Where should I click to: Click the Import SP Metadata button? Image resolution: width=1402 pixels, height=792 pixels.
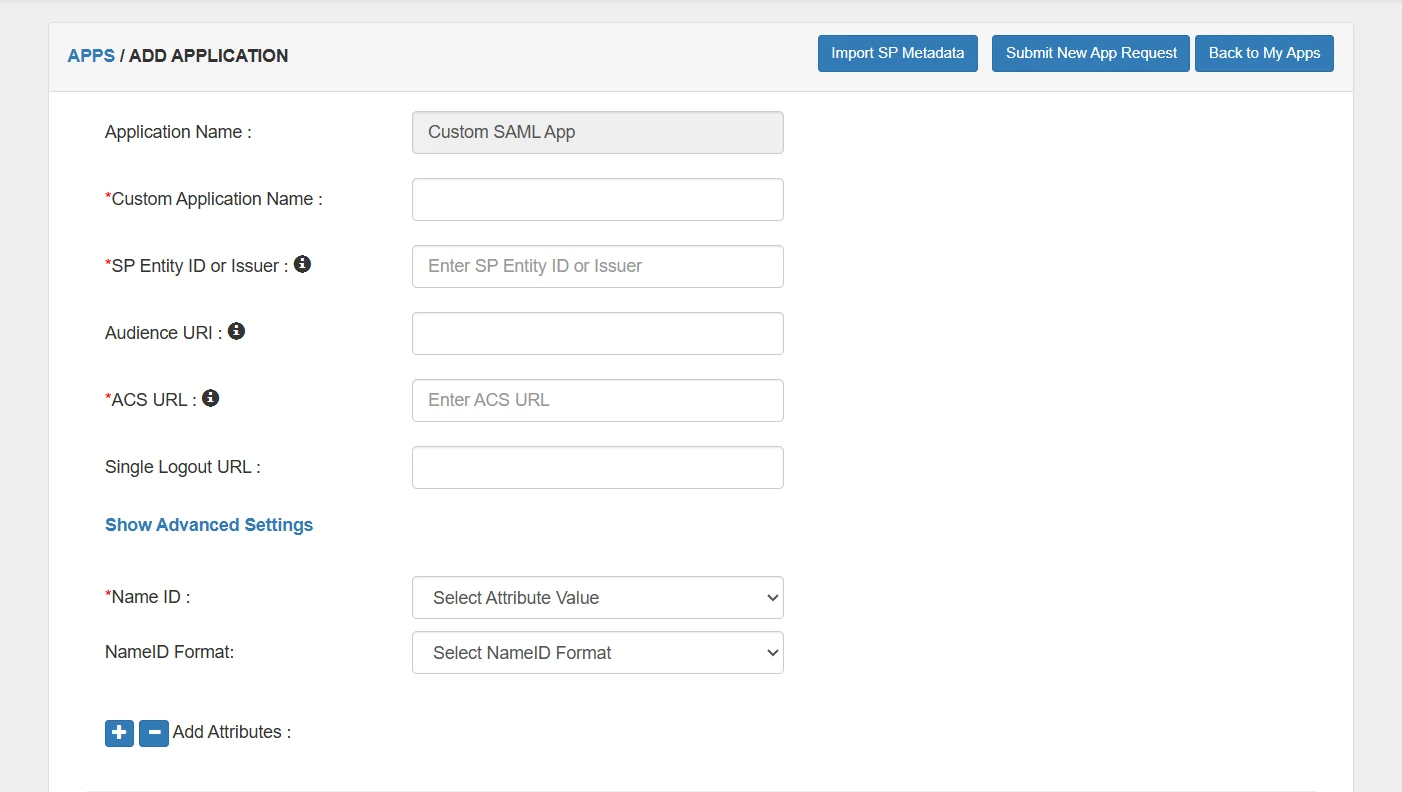pos(898,53)
